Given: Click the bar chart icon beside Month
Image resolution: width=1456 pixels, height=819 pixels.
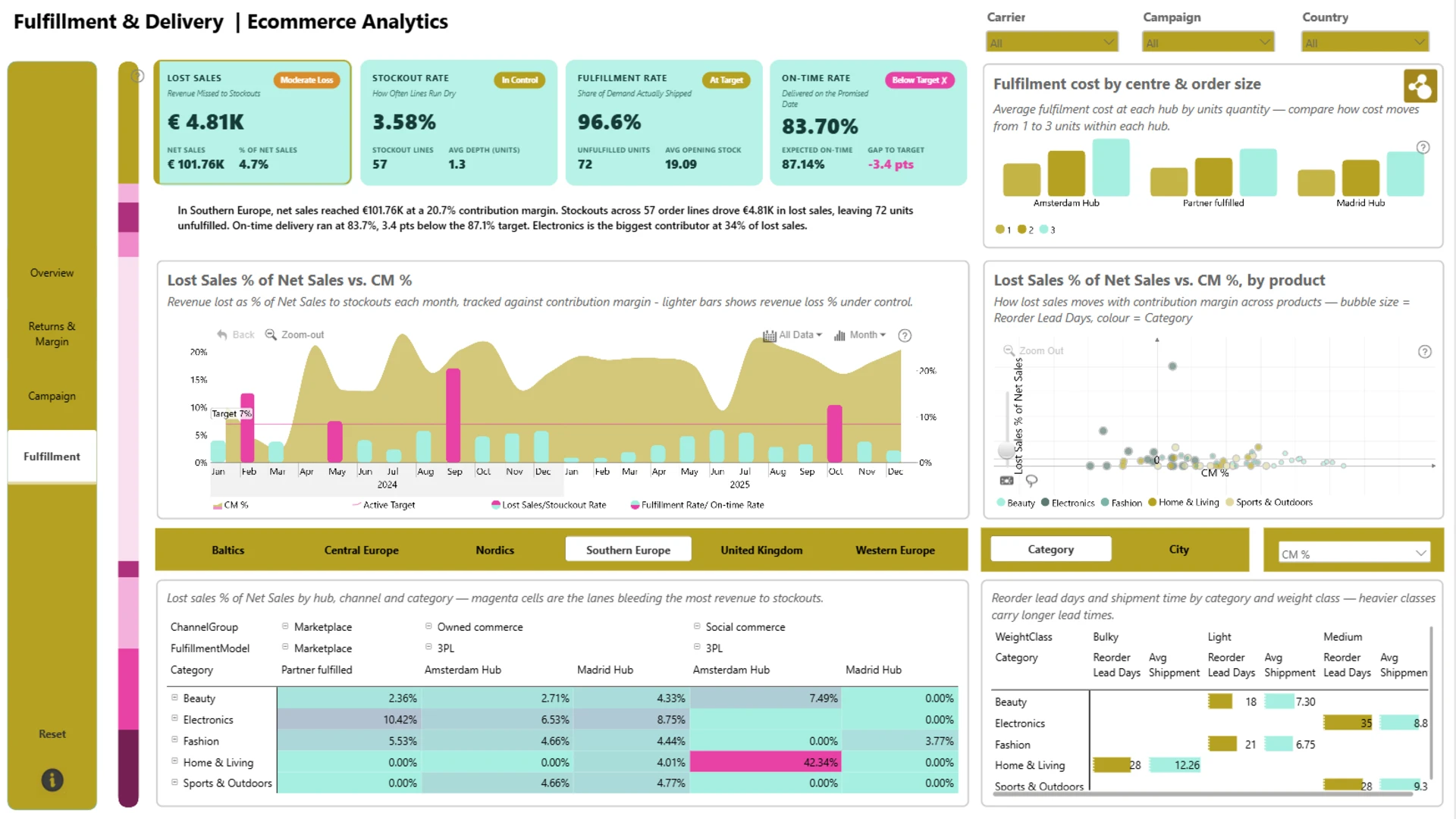Looking at the screenshot, I should click(x=839, y=335).
